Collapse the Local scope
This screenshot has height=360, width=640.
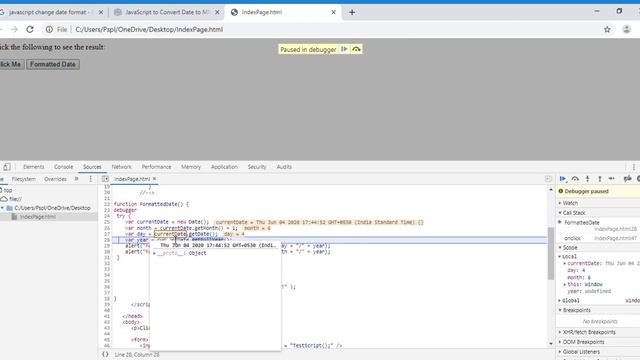(x=568, y=256)
